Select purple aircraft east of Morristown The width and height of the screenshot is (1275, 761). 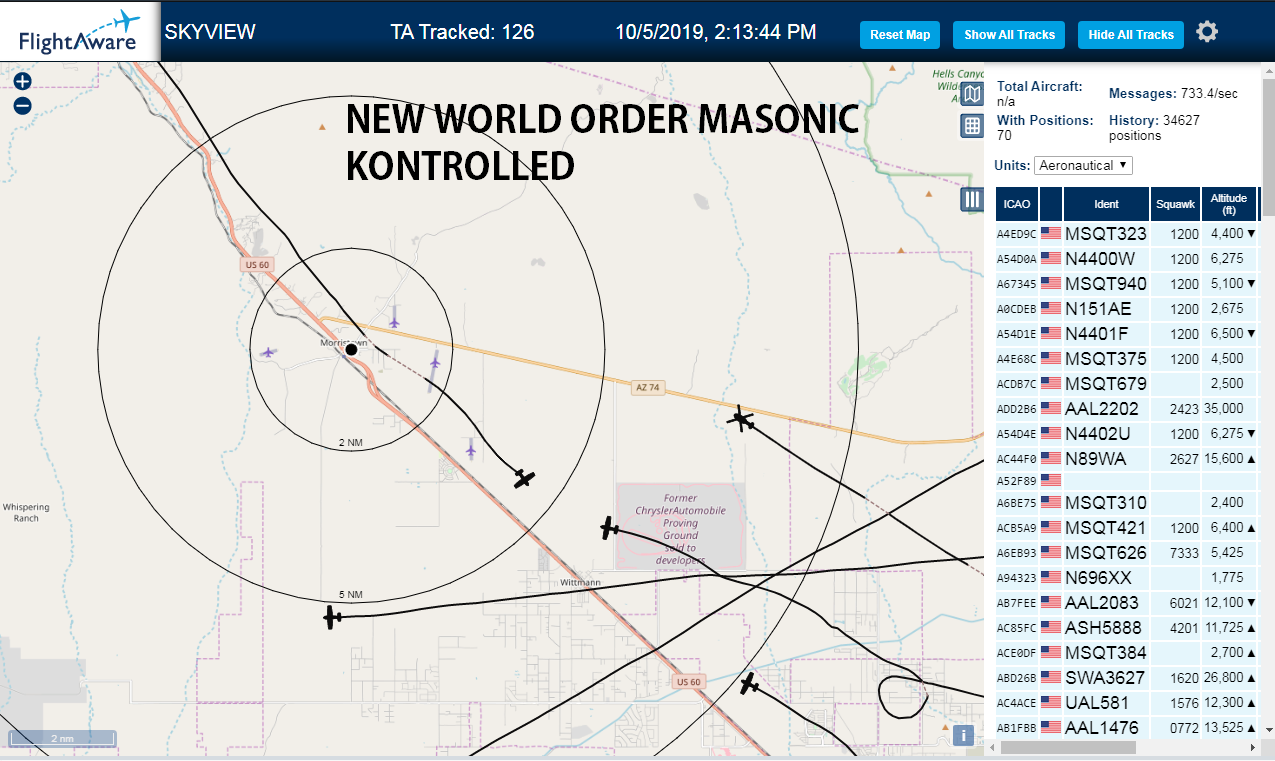434,363
